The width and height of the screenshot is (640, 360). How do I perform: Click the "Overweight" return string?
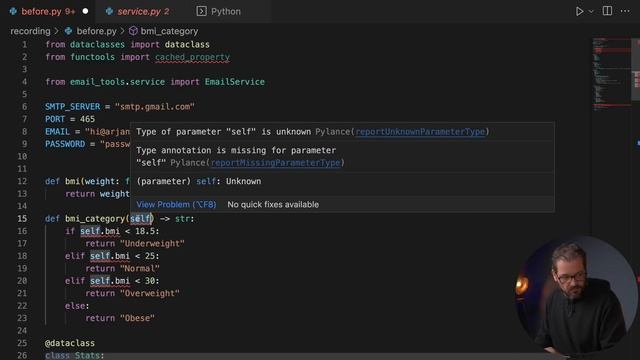[150, 293]
